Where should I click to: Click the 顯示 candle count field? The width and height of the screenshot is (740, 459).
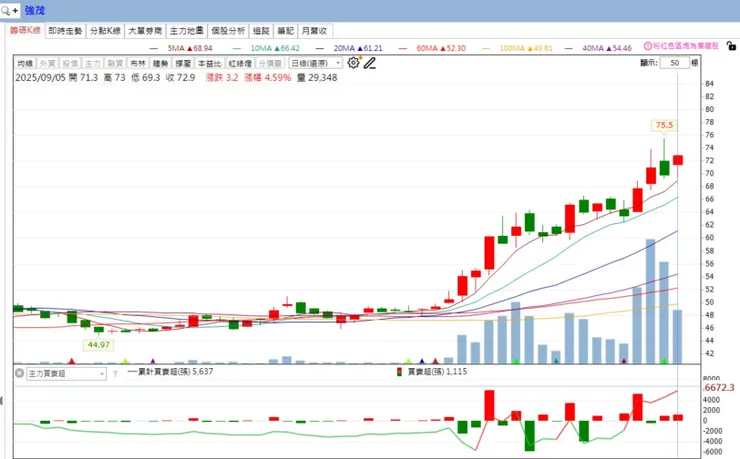coord(674,63)
